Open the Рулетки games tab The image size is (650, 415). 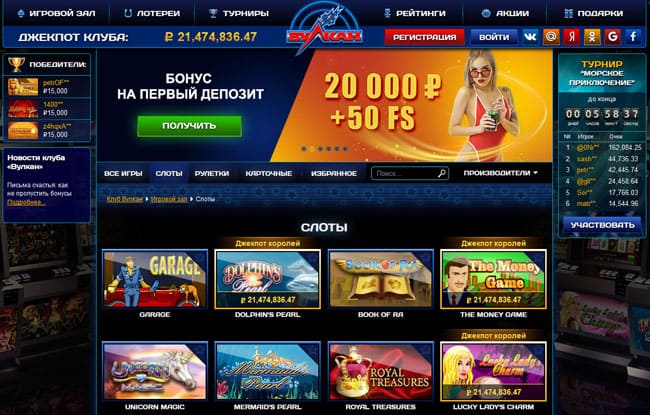click(212, 173)
